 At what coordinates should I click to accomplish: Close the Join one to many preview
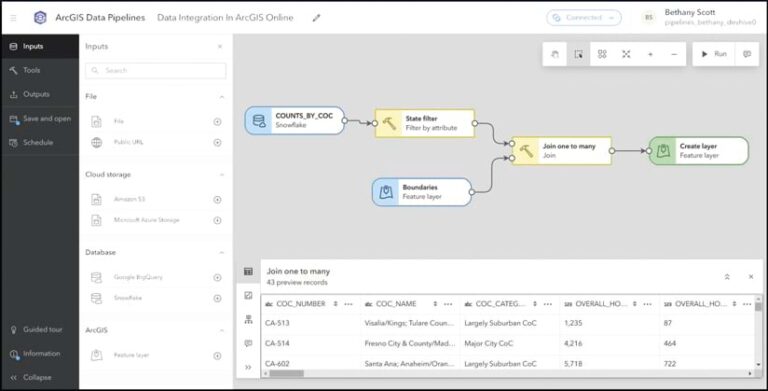(x=751, y=277)
